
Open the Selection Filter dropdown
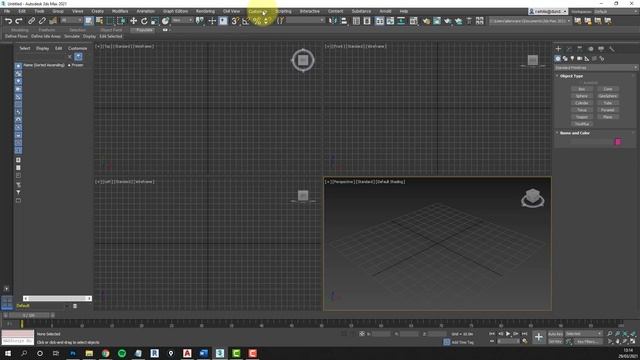71,20
